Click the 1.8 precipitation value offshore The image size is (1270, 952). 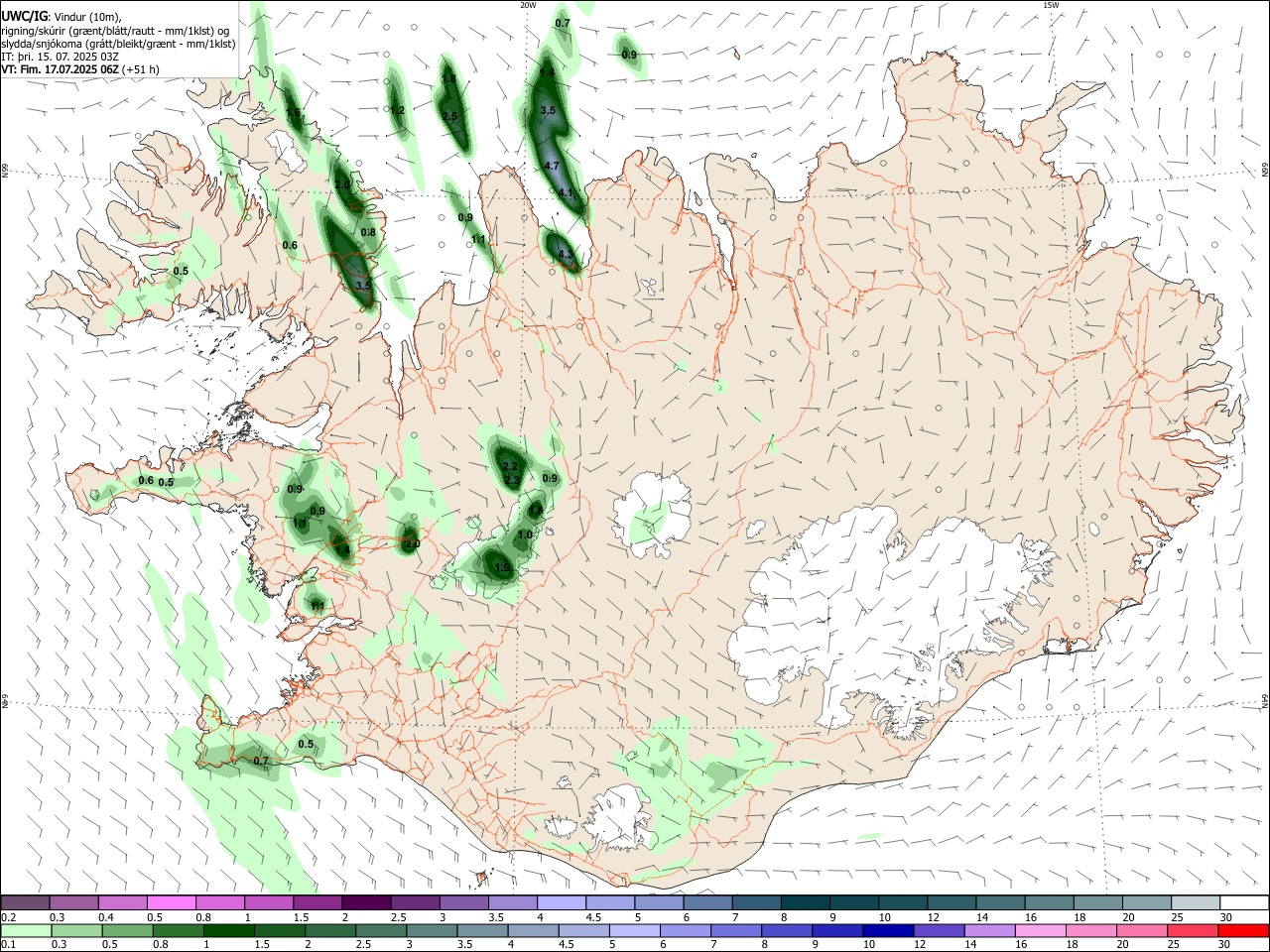click(x=448, y=79)
